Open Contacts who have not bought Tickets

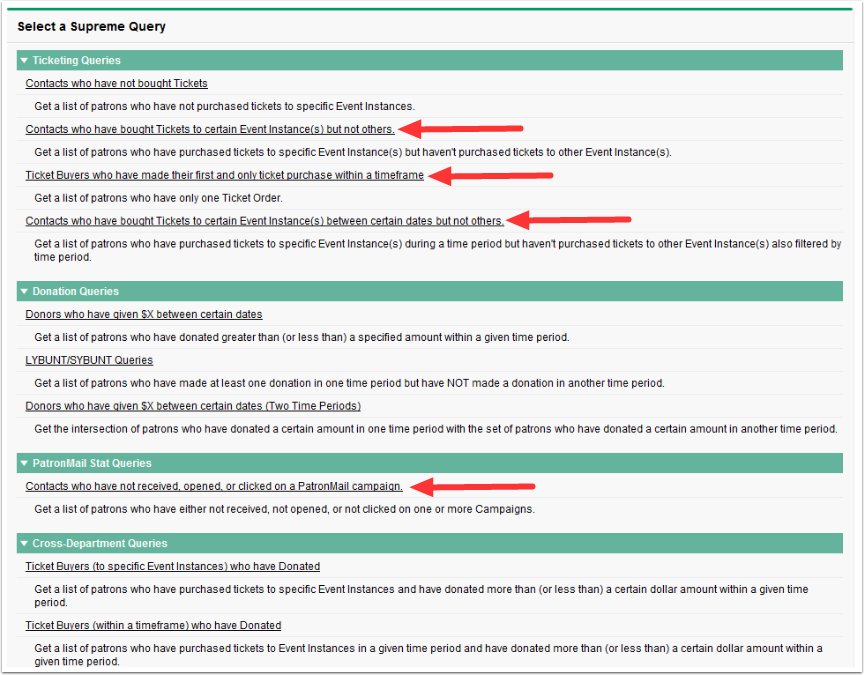[116, 83]
